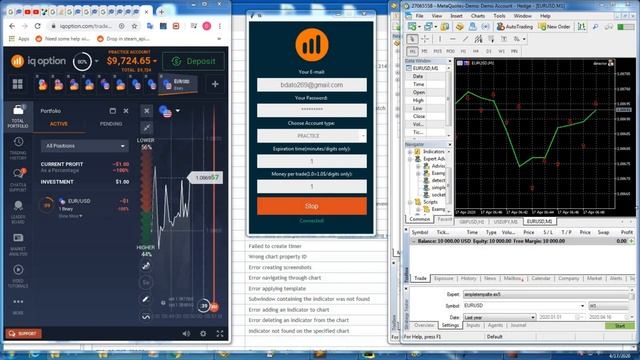This screenshot has width=640, height=360.
Task: Select D1 timeframe in MetaTrader
Action: (489, 51)
